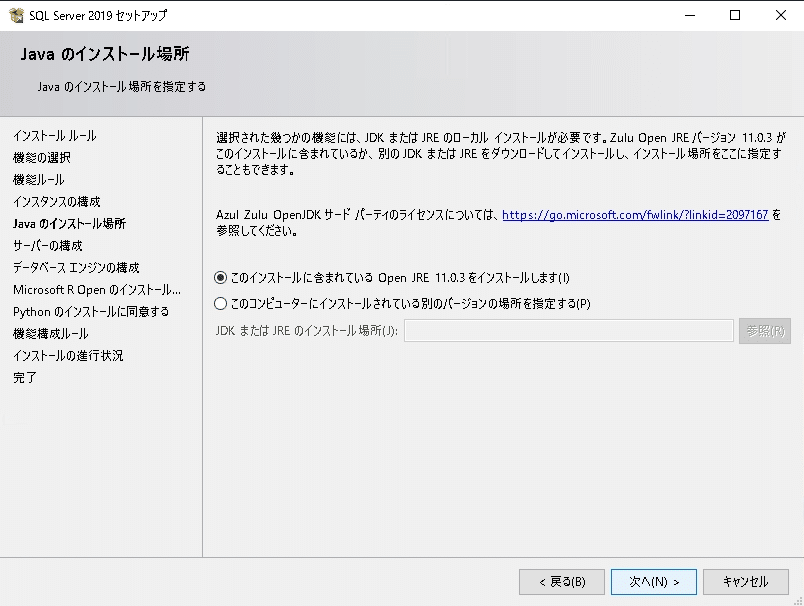The image size is (804, 606).
Task: Click the JDK または JRE のインストール場所(J) label
Action: tap(307, 331)
